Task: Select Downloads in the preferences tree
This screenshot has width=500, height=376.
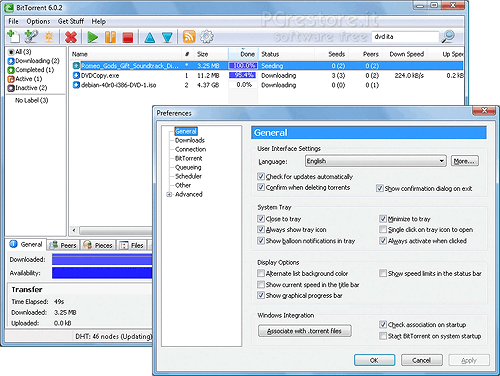Action: pos(190,140)
